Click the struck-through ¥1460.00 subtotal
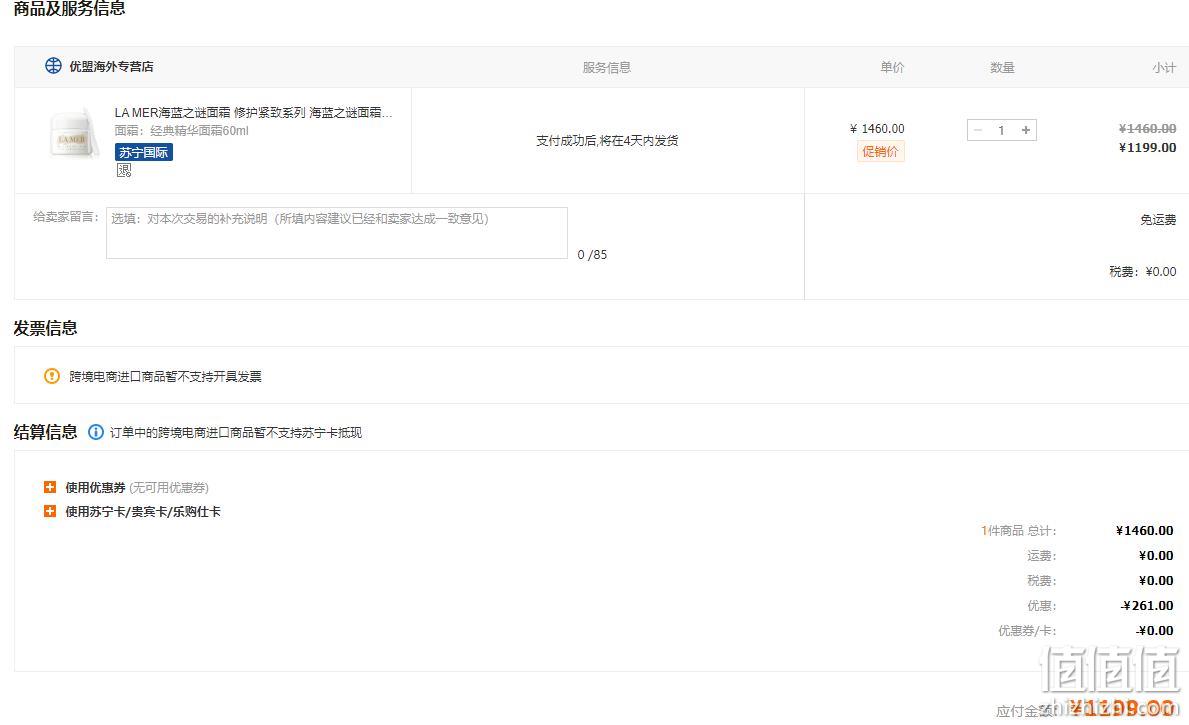 coord(1147,129)
